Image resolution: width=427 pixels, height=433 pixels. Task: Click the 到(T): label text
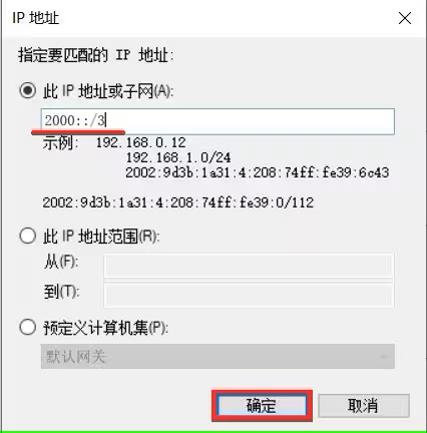click(61, 292)
